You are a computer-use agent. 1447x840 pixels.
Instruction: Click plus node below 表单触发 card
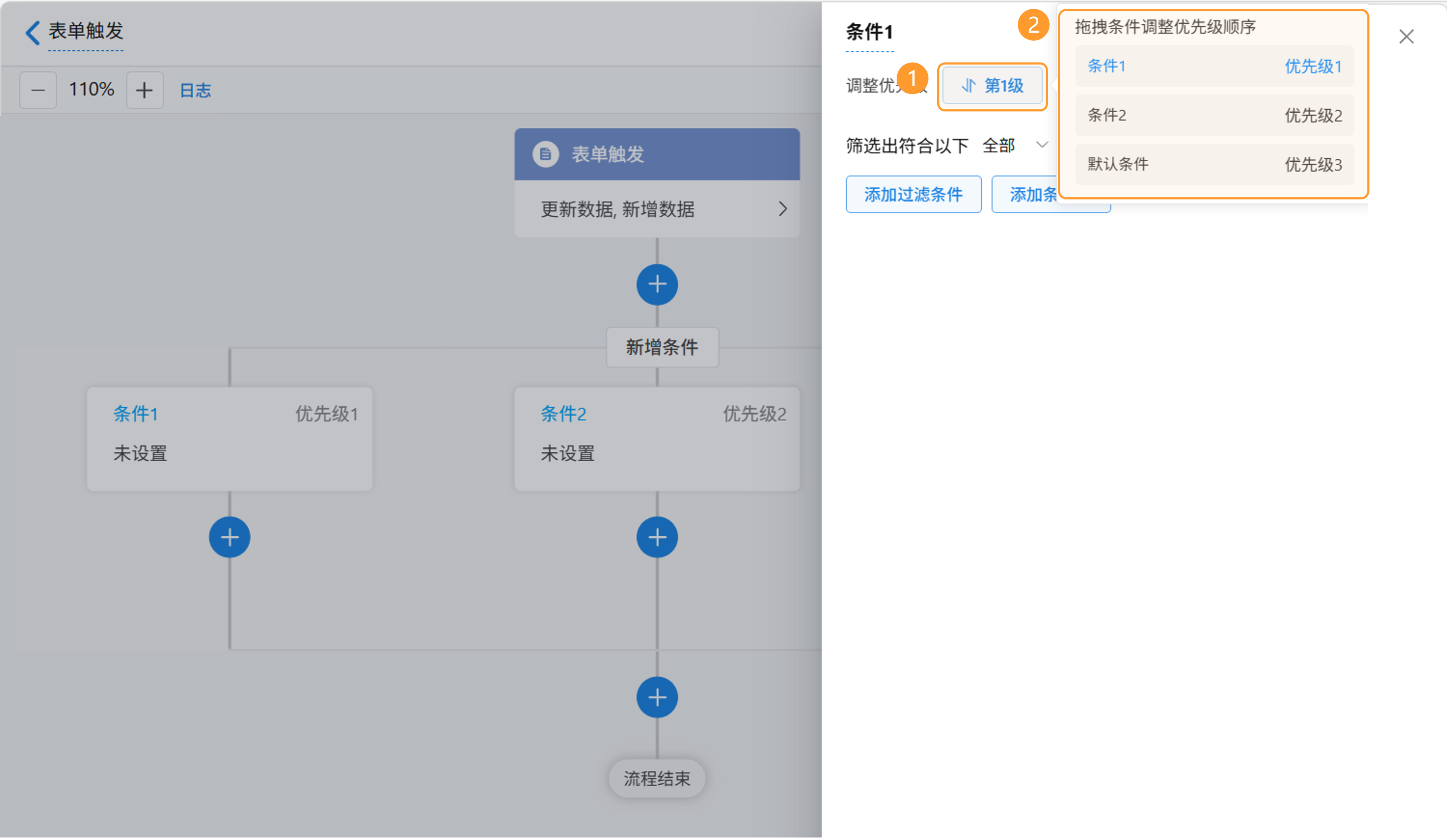[657, 284]
